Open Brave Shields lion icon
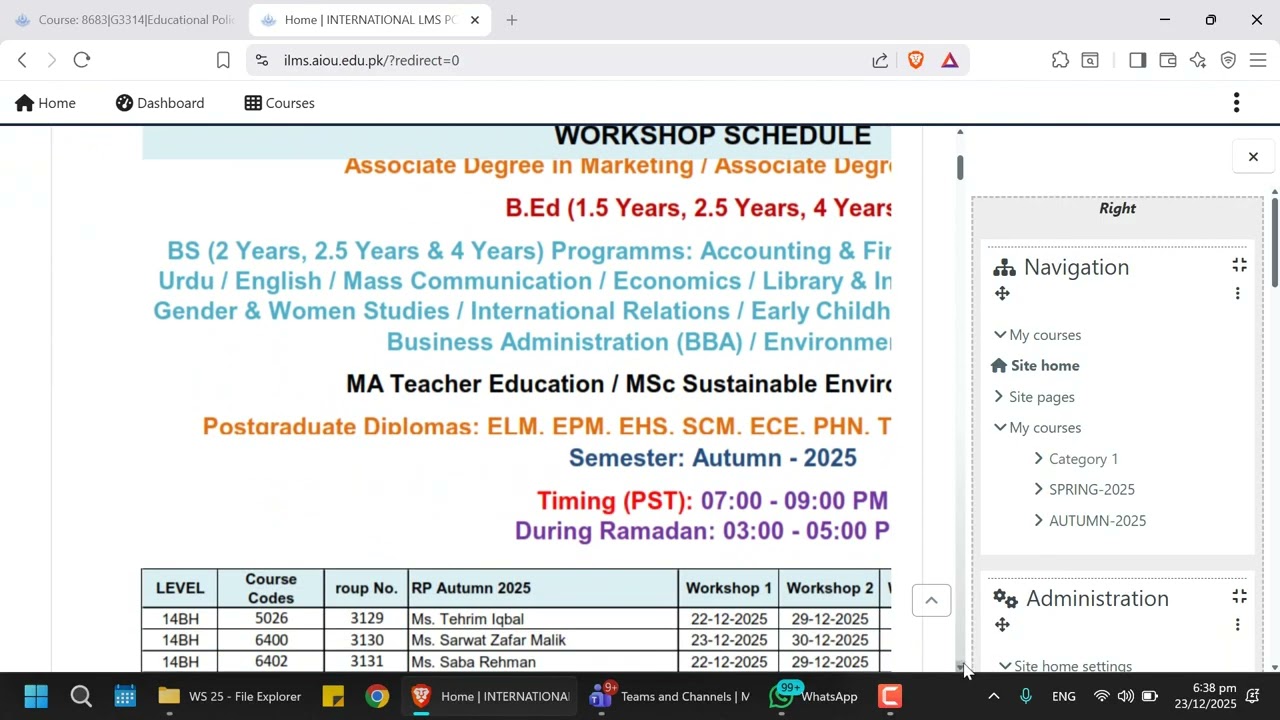1280x720 pixels. click(x=915, y=60)
